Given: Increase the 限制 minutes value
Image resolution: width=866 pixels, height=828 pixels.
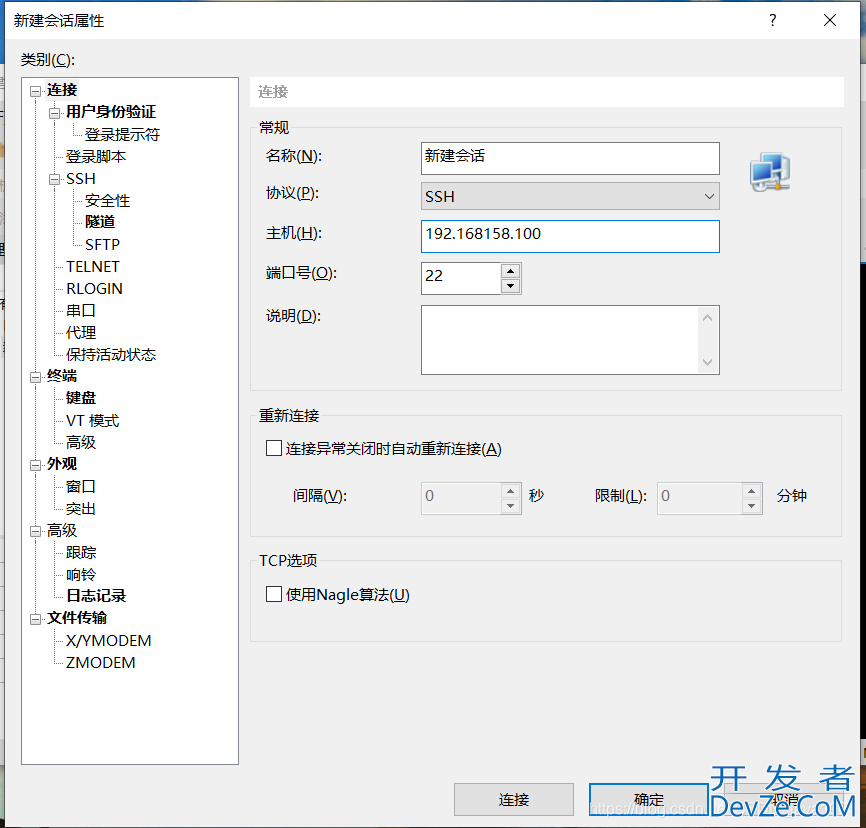Looking at the screenshot, I should (x=752, y=491).
